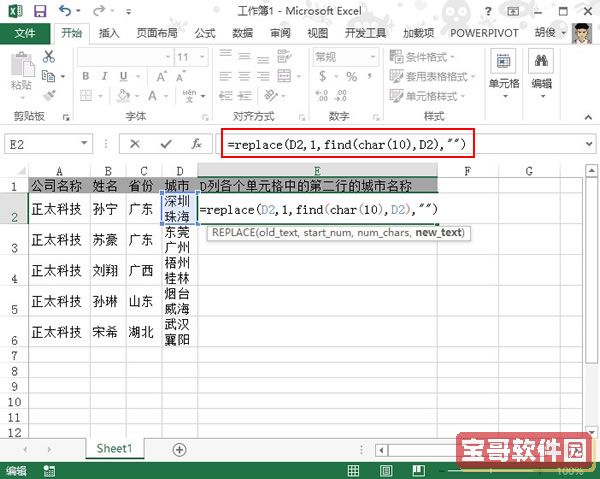Click the decrease indent icon
600x479 pixels.
click(225, 95)
